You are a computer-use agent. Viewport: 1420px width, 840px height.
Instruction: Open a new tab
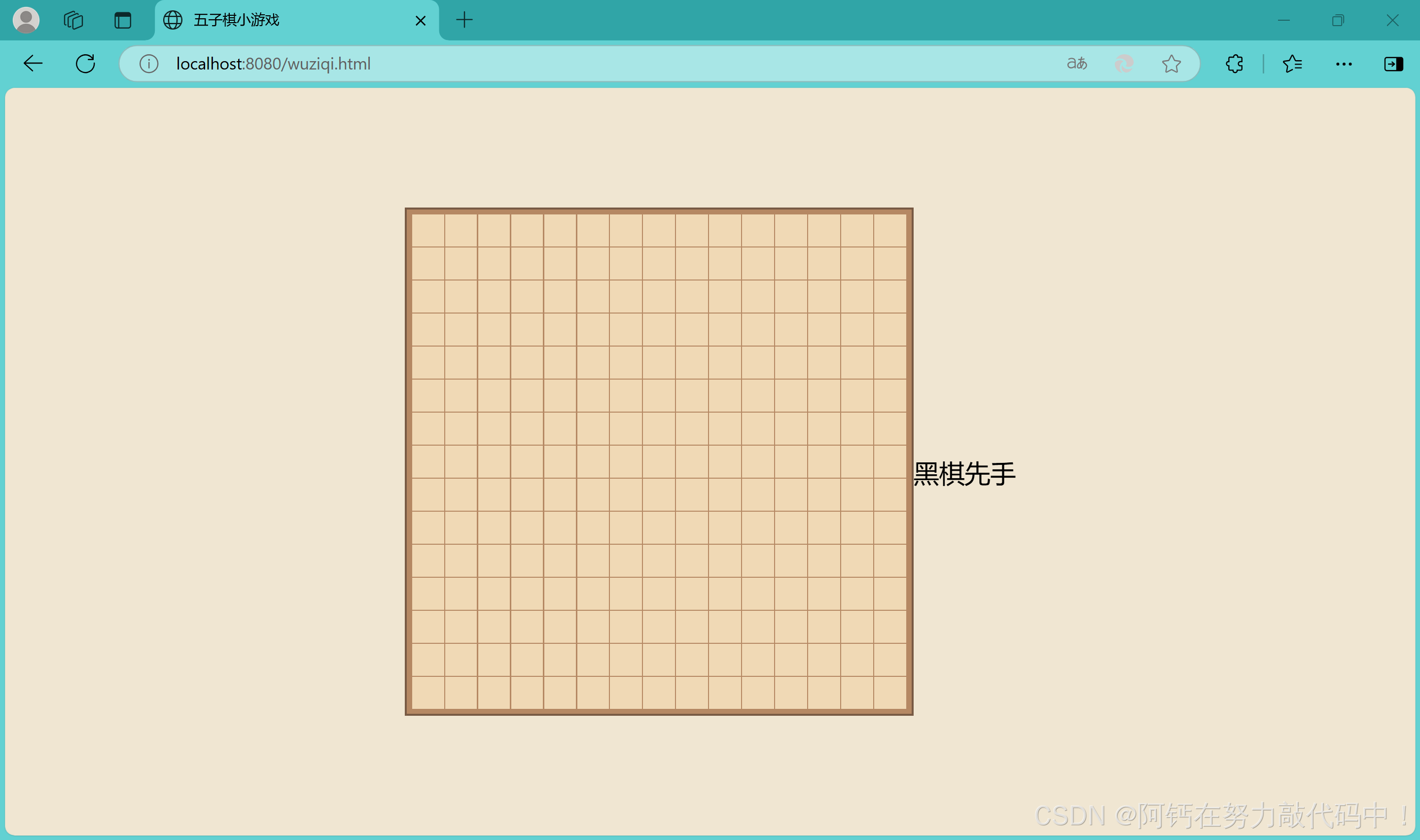464,20
